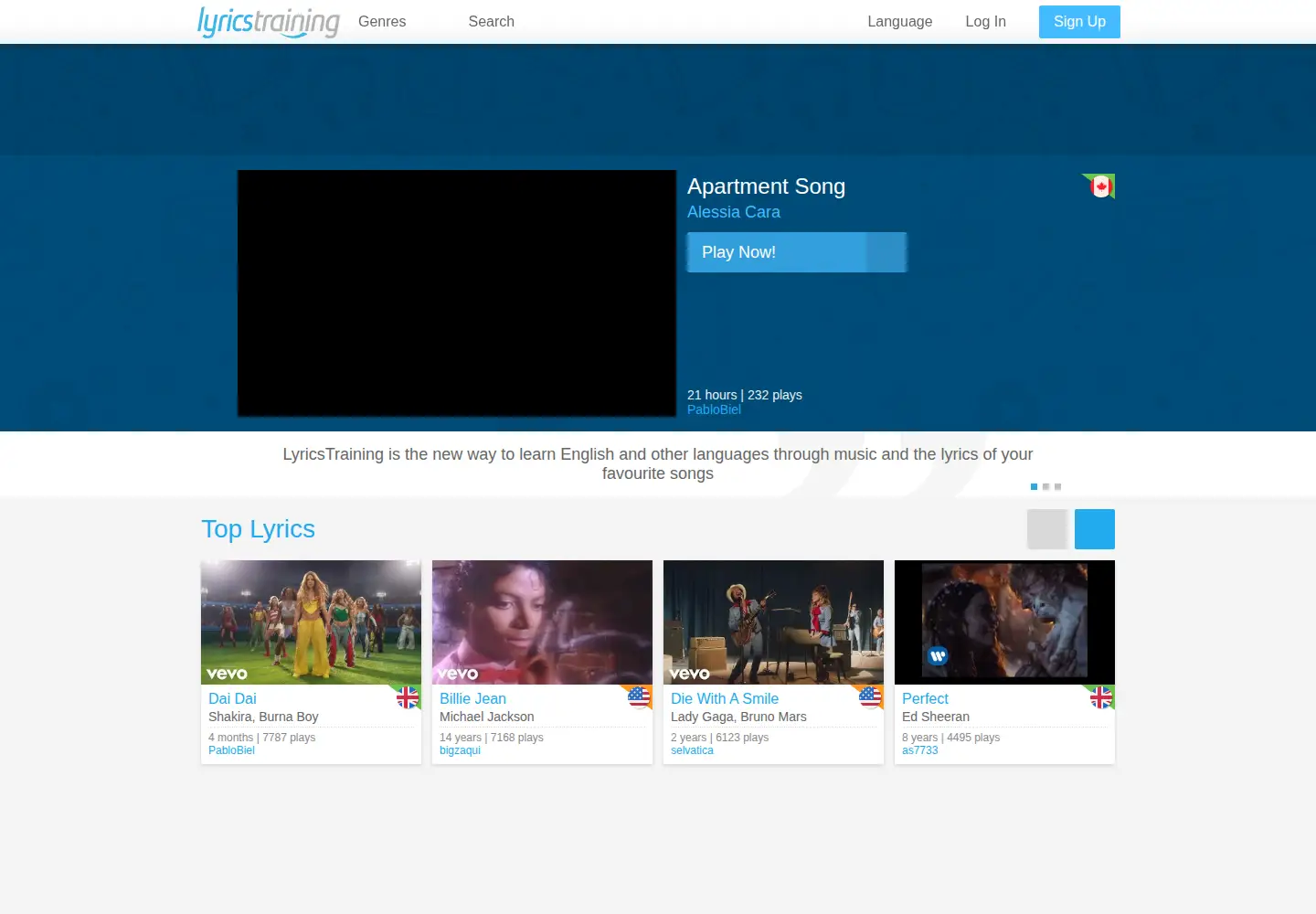Image resolution: width=1316 pixels, height=914 pixels.
Task: Click the blue next Top Lyrics button
Action: tap(1095, 529)
